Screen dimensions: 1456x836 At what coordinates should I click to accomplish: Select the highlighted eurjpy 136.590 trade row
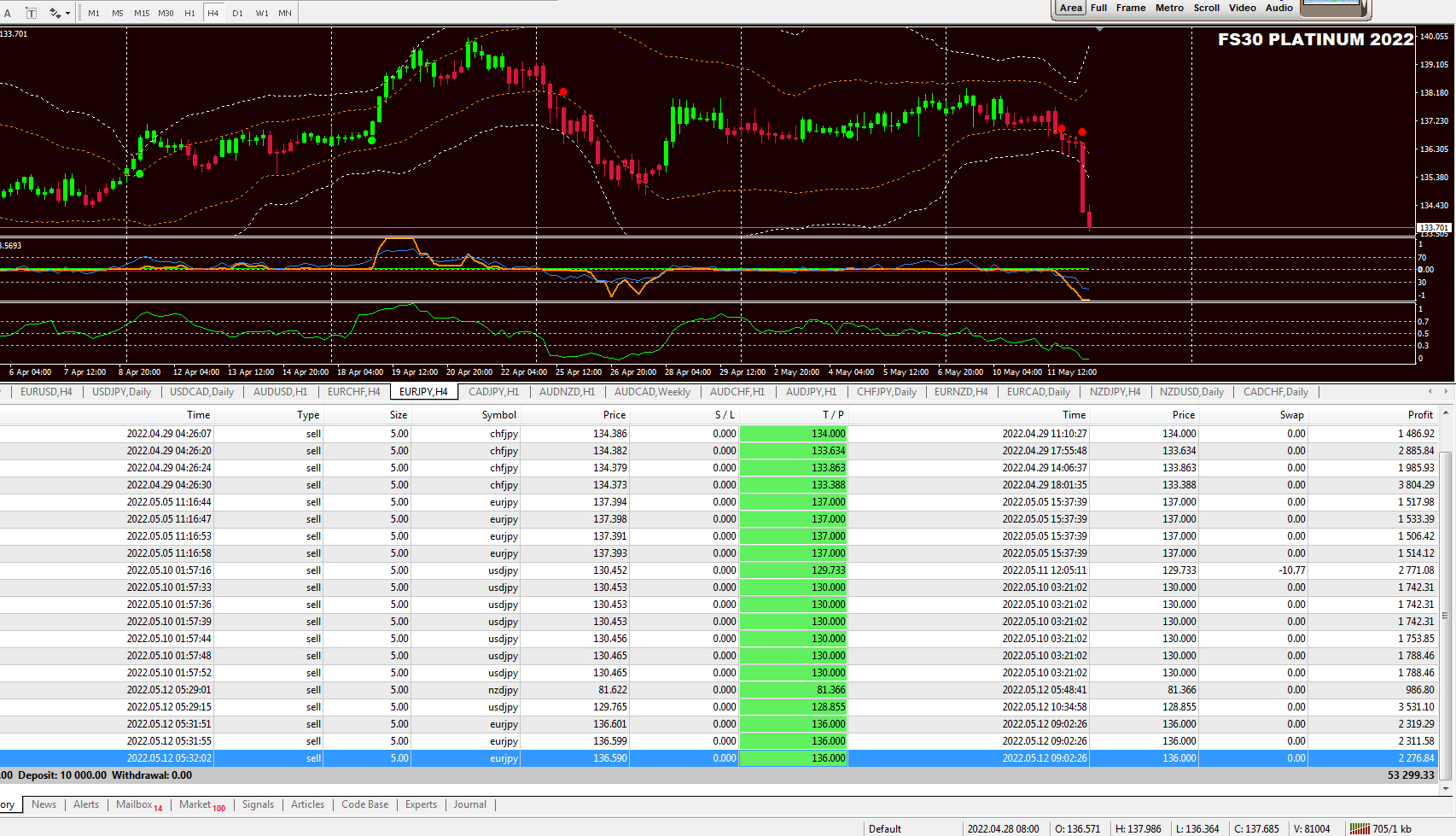(x=719, y=758)
